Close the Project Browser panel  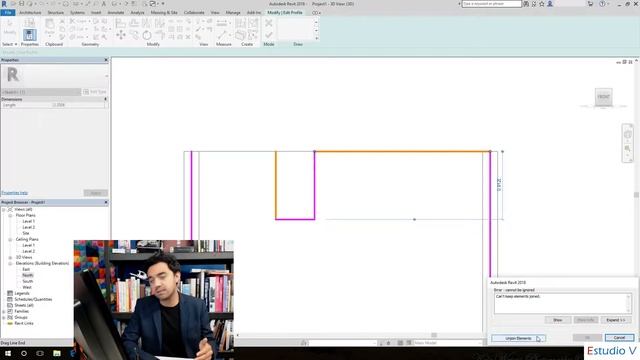tap(106, 202)
